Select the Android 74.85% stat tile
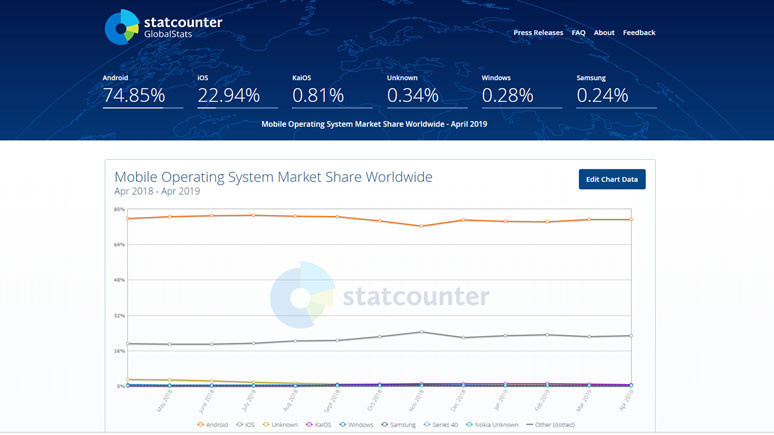 (142, 92)
